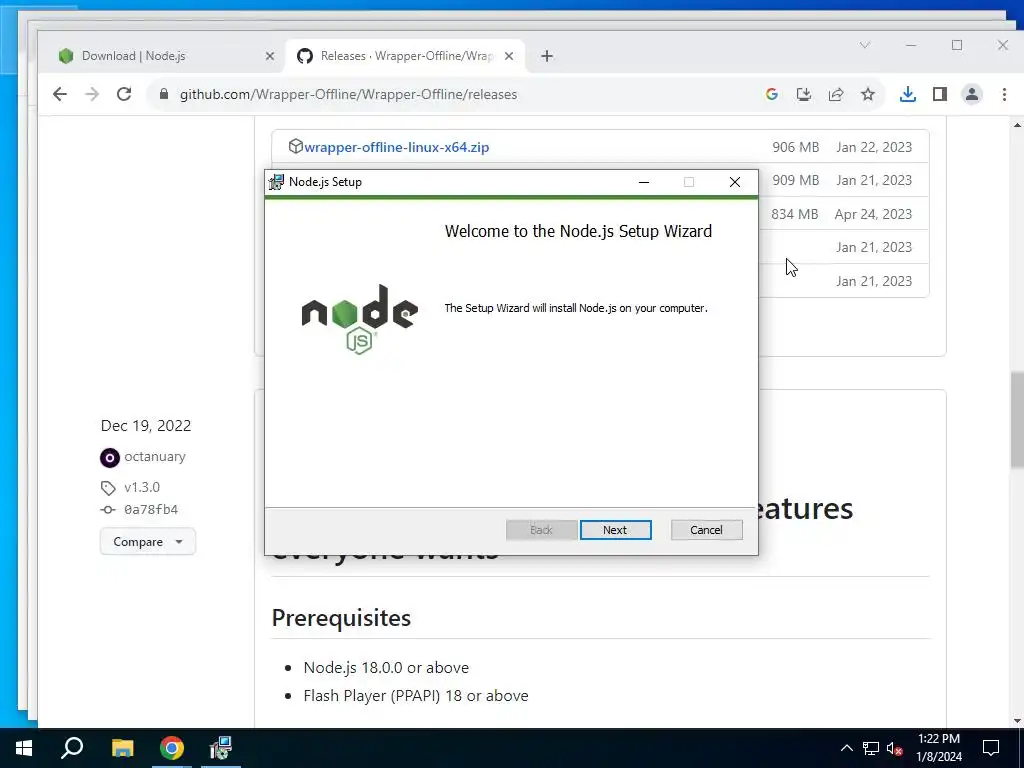Close the Releases Wrapper-Offline tab

click(509, 56)
